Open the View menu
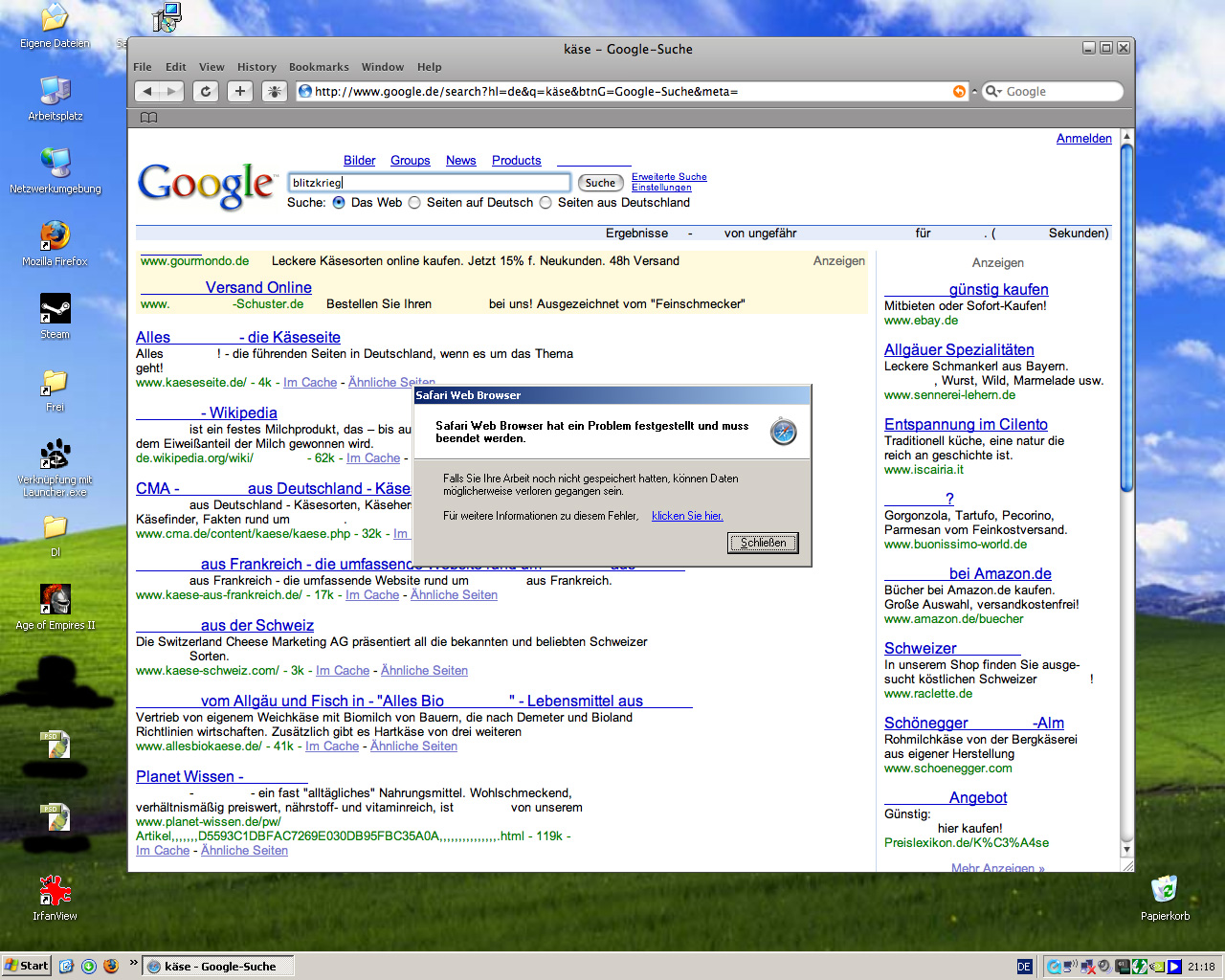Image resolution: width=1225 pixels, height=980 pixels. point(212,67)
